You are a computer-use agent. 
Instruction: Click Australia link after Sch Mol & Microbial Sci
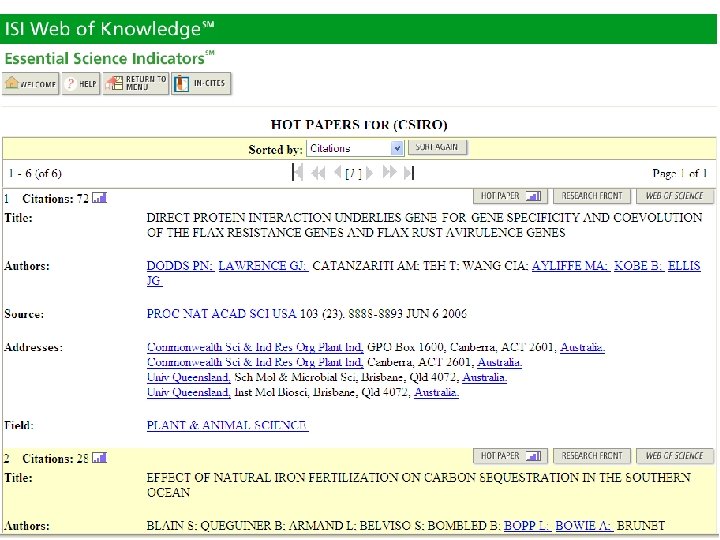(x=484, y=377)
